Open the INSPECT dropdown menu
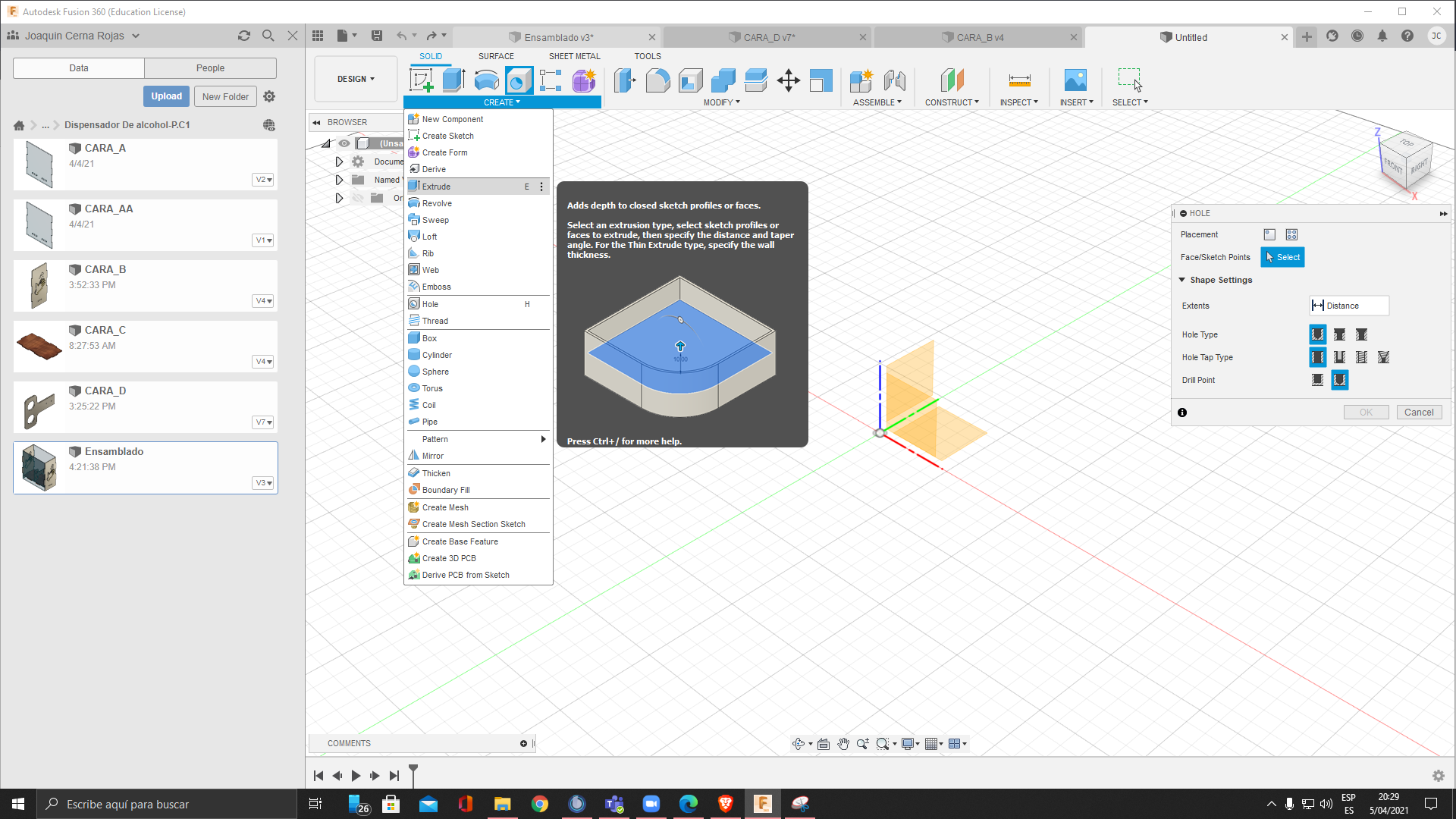Image resolution: width=1456 pixels, height=819 pixels. point(1018,102)
